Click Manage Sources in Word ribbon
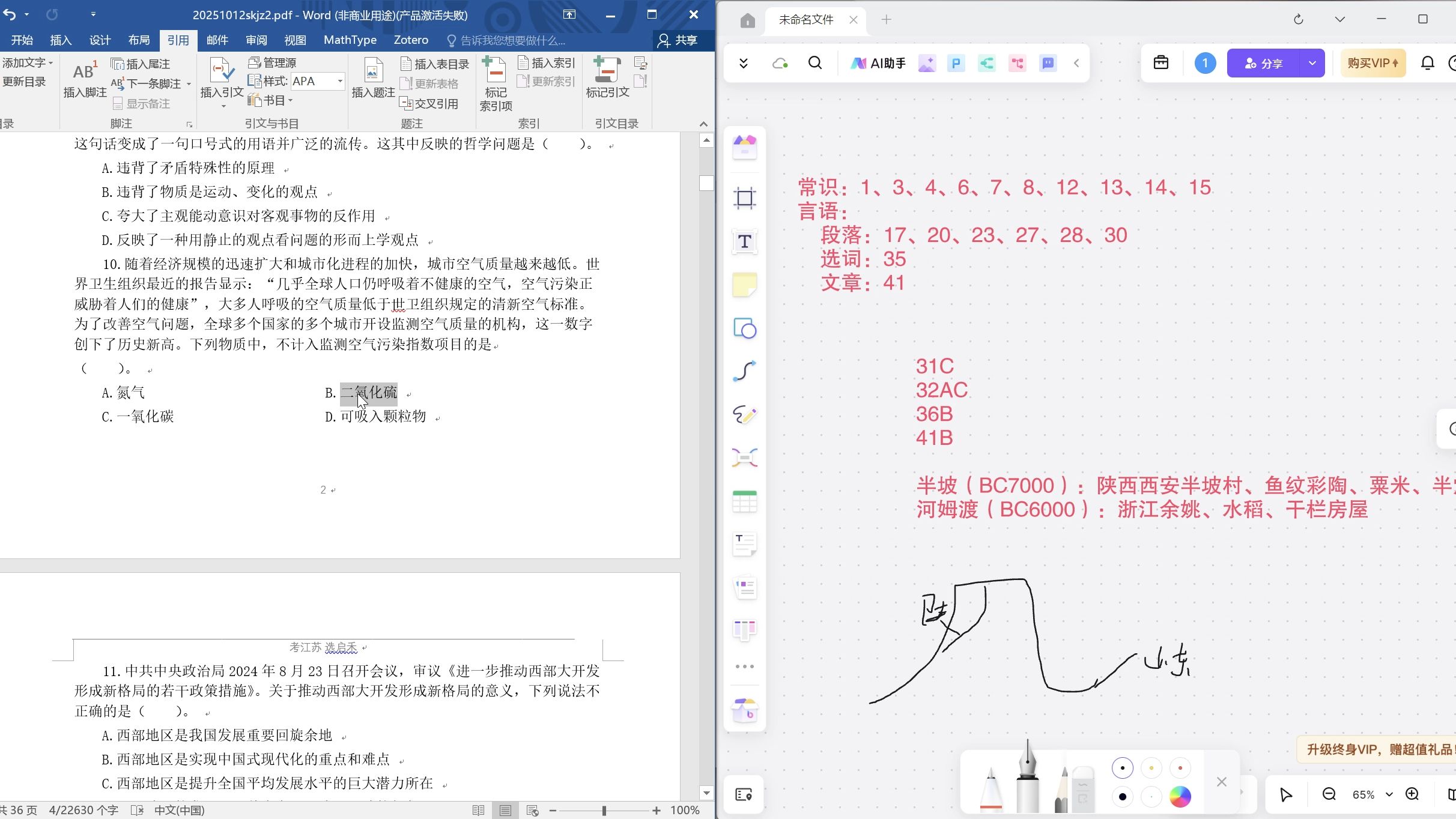The width and height of the screenshot is (1456, 819). (x=272, y=62)
